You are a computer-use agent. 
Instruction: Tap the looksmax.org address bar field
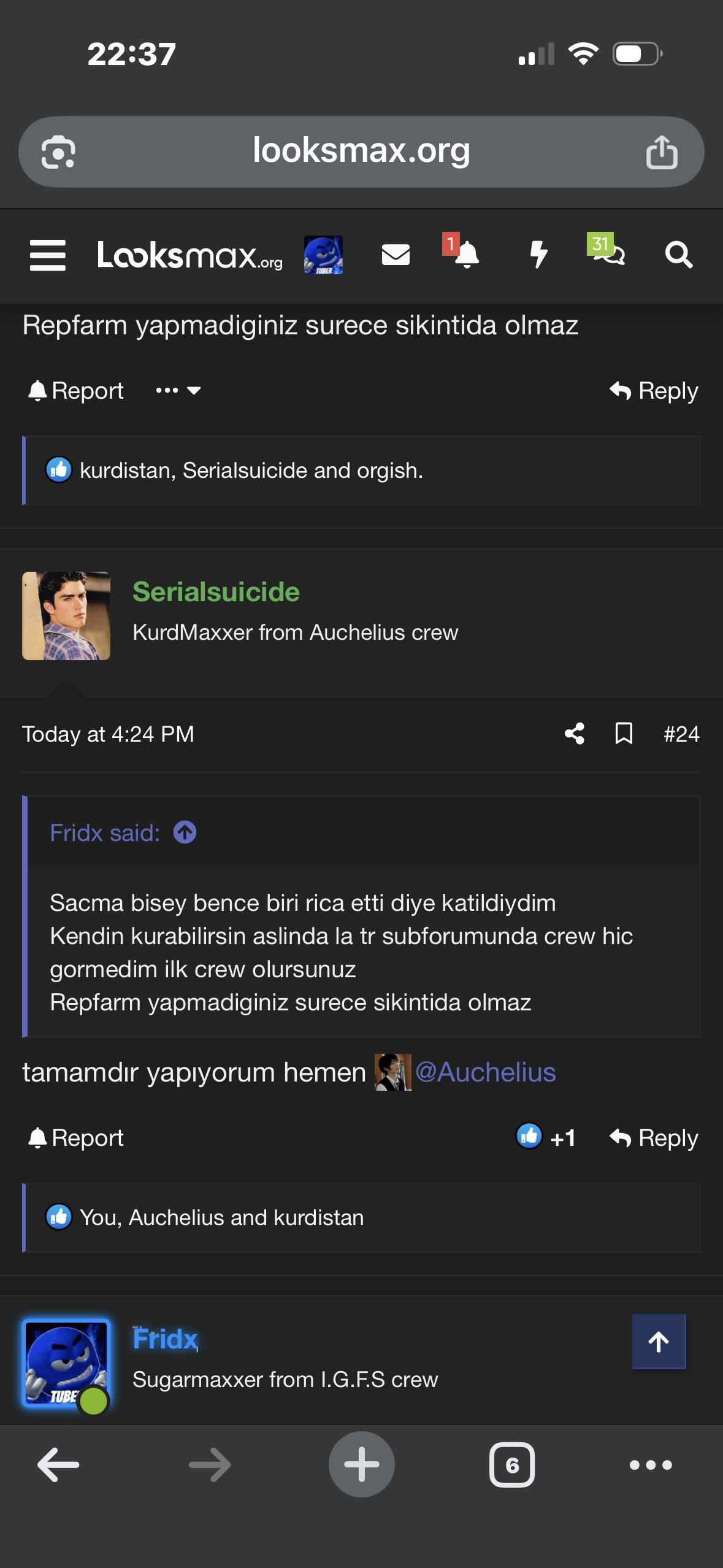click(361, 151)
